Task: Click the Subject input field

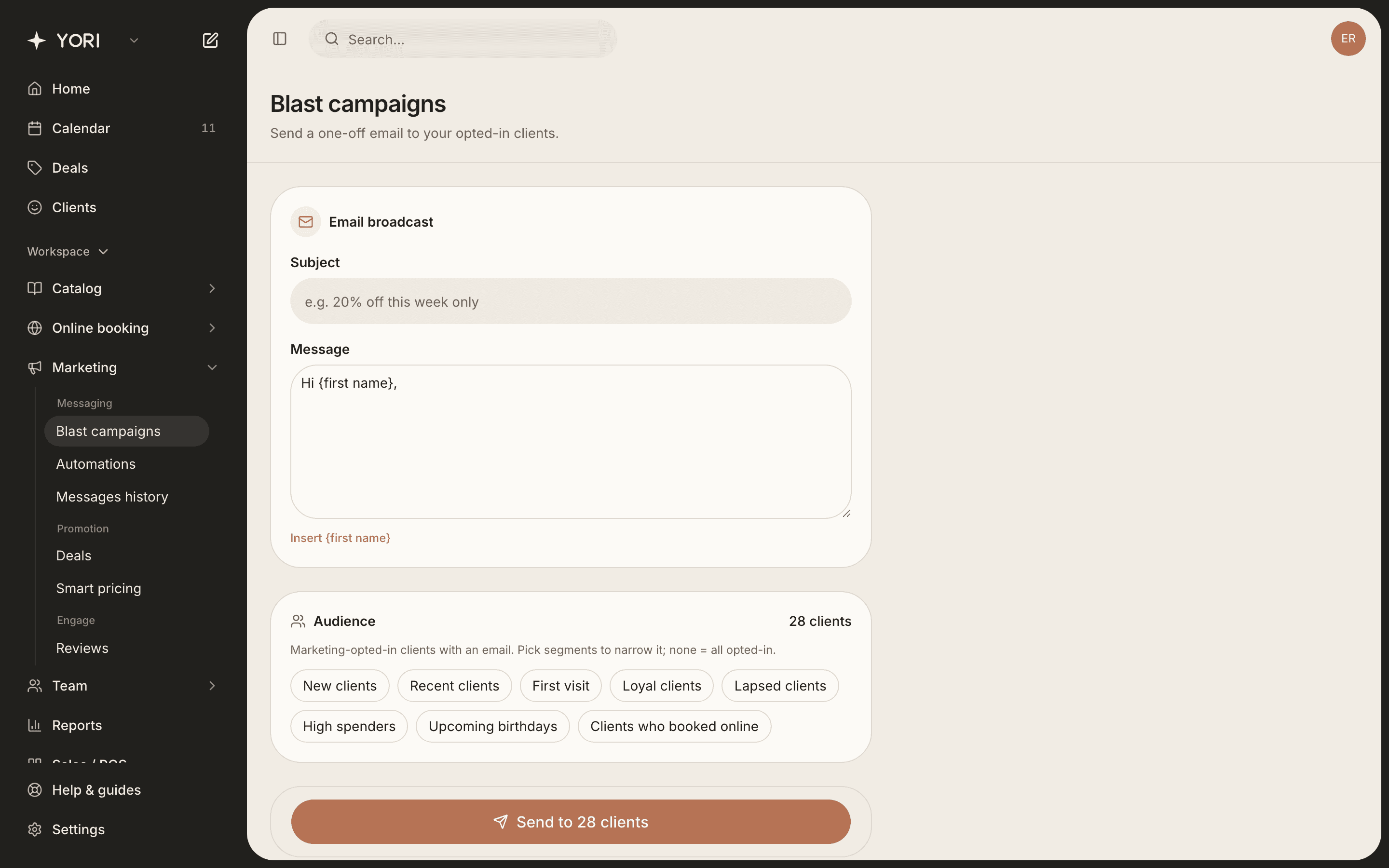Action: 571,301
